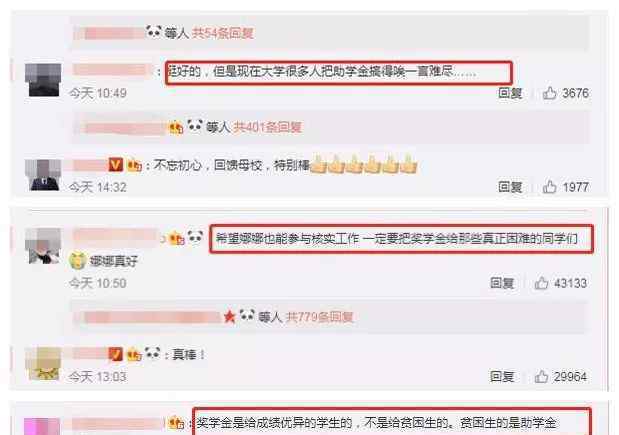Screen dimensions: 619x435
Task: Expand the 共401条回复 replies thread
Action: (268, 127)
